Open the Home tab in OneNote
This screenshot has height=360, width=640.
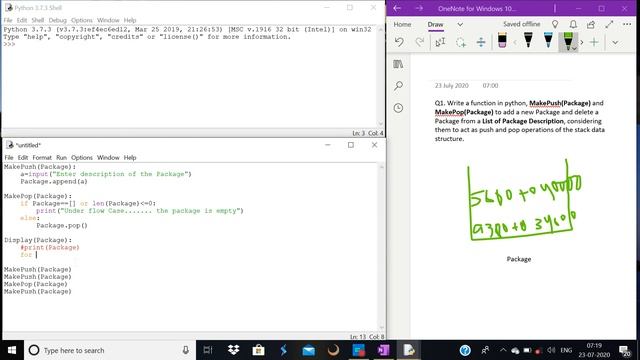point(402,24)
